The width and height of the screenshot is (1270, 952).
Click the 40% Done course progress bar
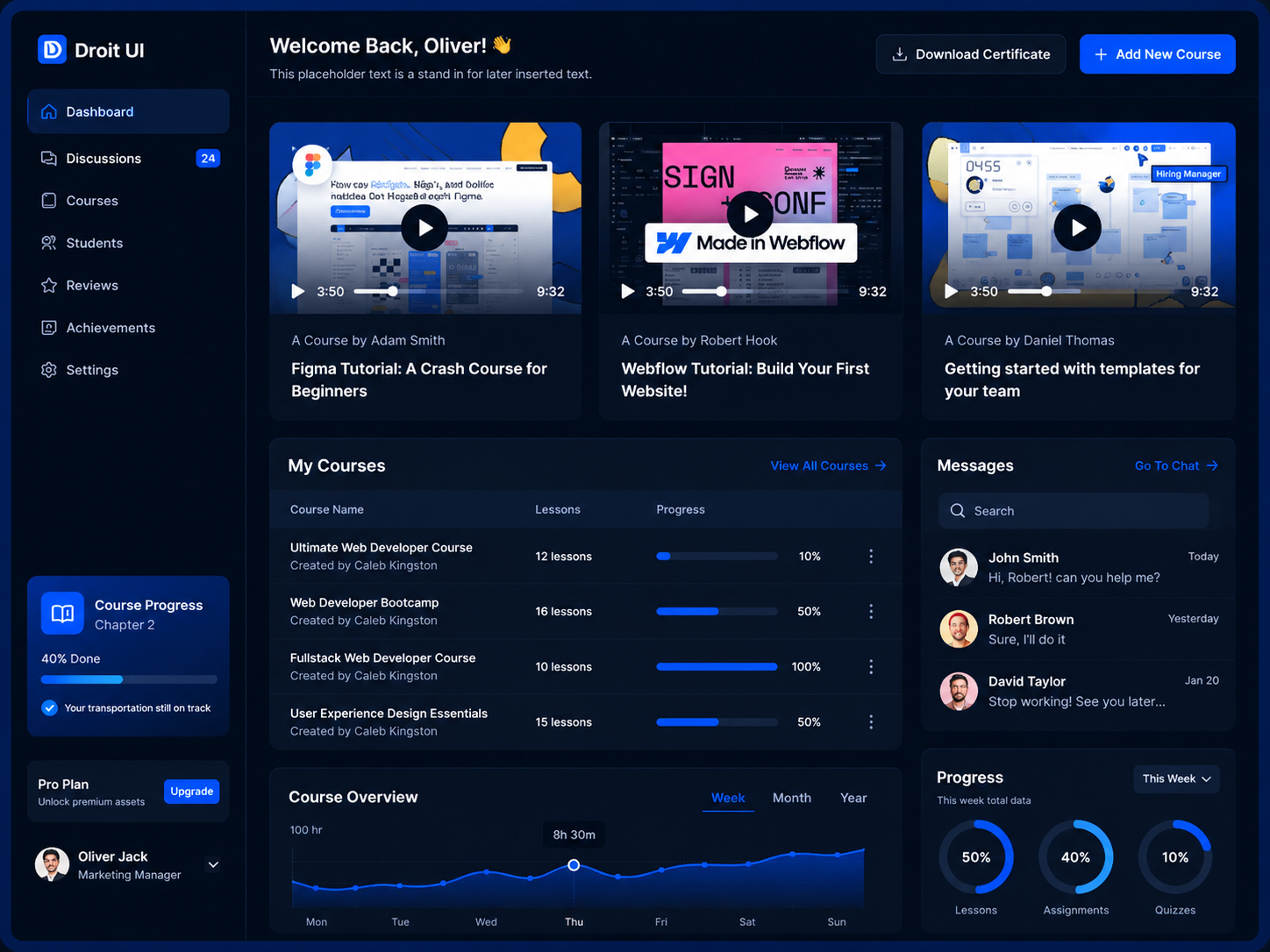point(129,679)
